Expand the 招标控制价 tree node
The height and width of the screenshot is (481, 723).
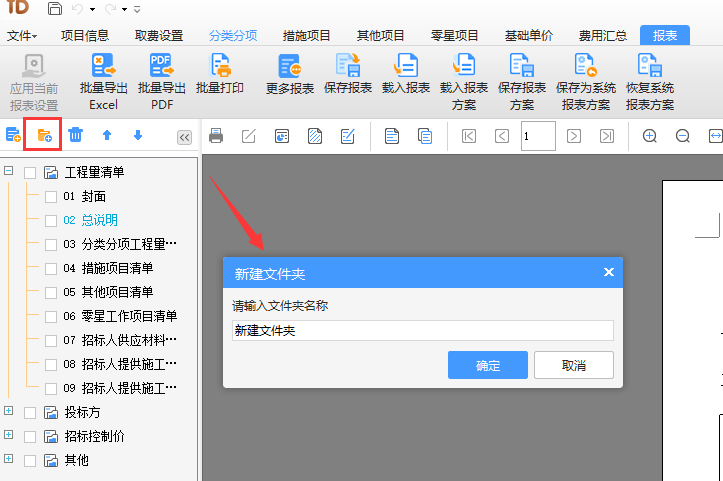(8, 434)
